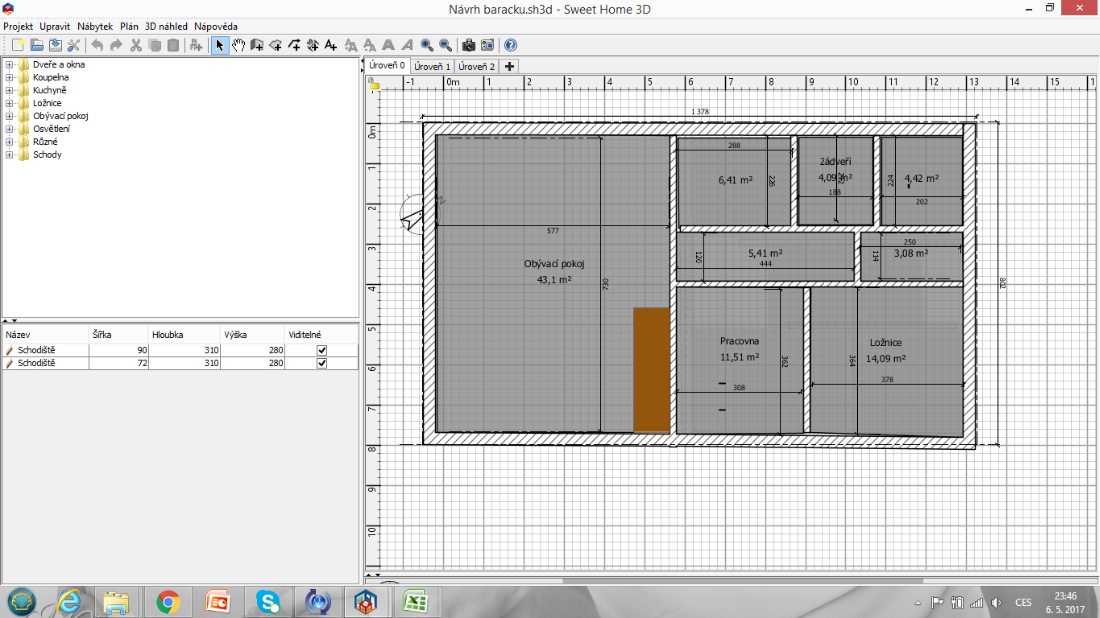Click the Zoom in magnifier icon
The height and width of the screenshot is (618, 1100).
tap(427, 45)
